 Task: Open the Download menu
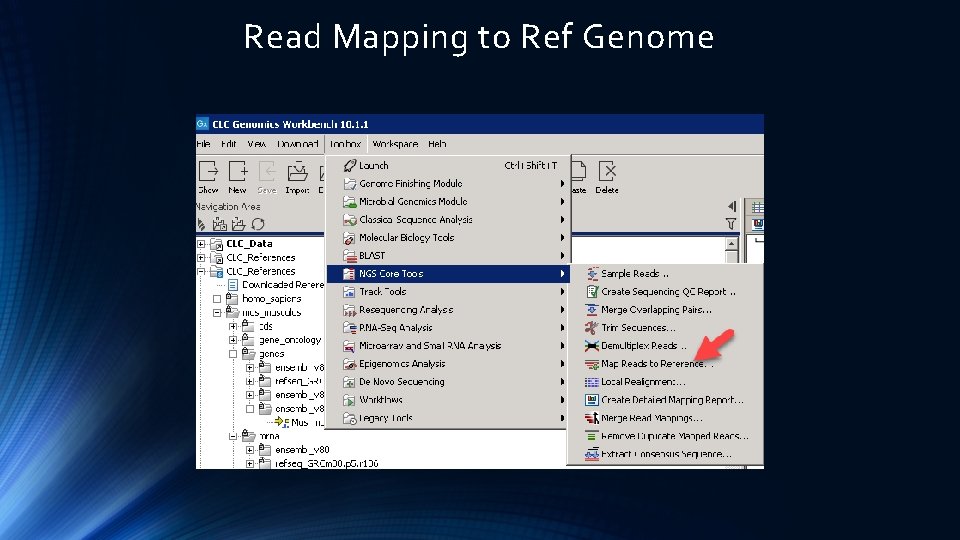[x=298, y=144]
